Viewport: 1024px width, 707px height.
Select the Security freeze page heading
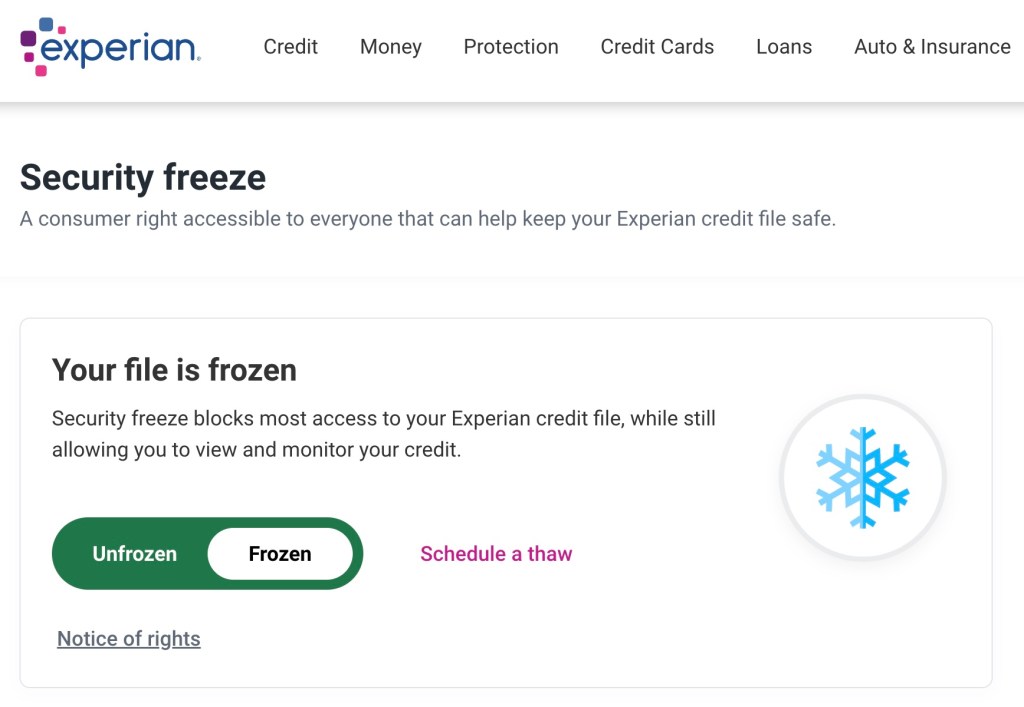tap(143, 177)
